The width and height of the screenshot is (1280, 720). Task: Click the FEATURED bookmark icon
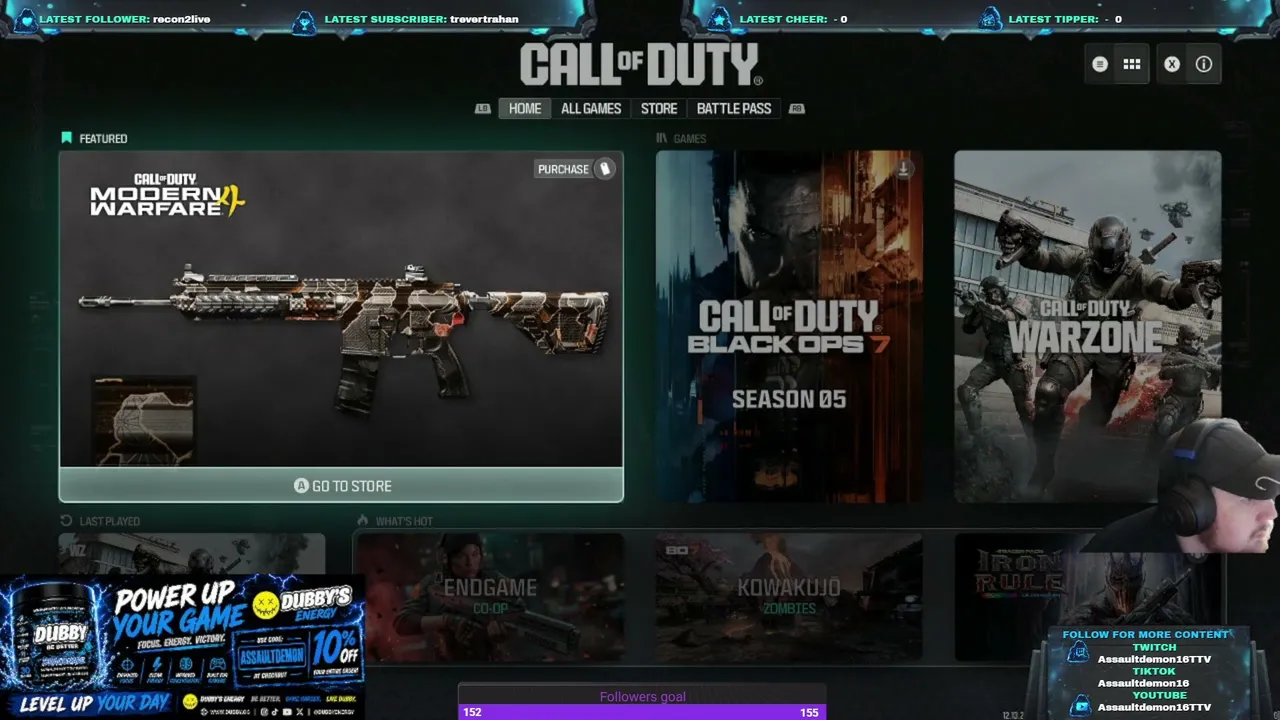tap(66, 138)
